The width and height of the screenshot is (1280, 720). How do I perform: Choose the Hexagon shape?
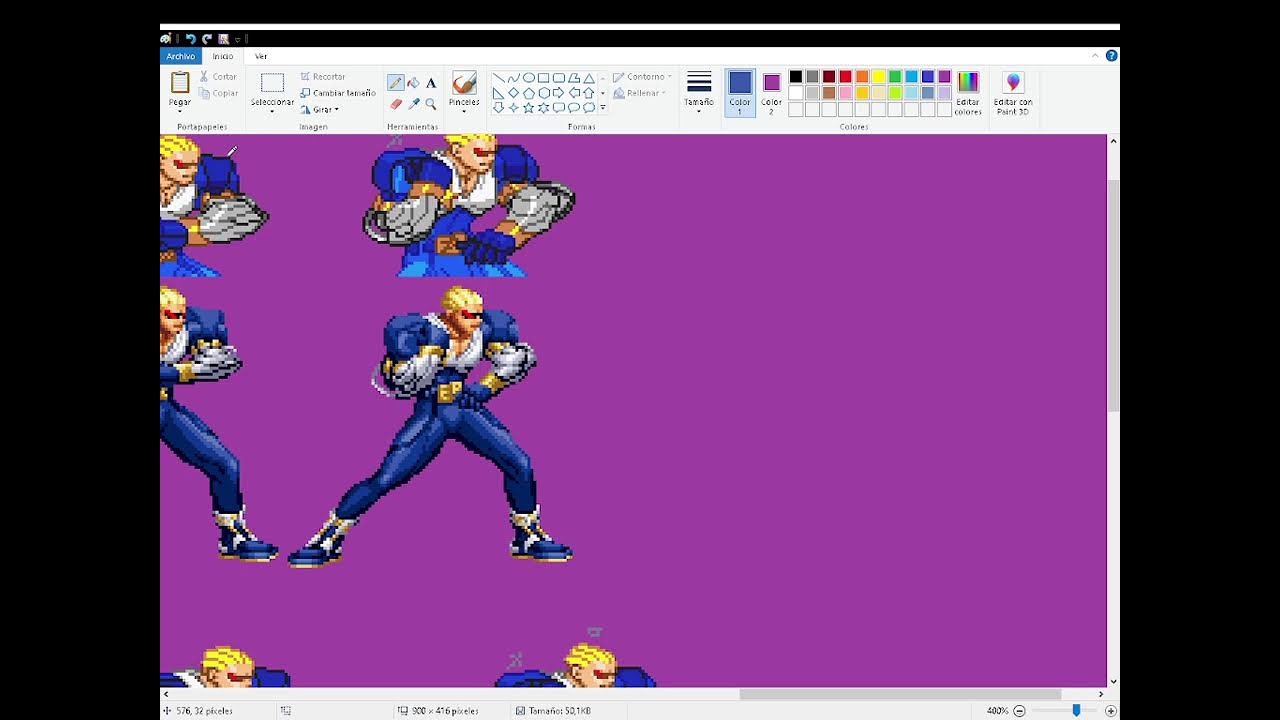point(543,93)
